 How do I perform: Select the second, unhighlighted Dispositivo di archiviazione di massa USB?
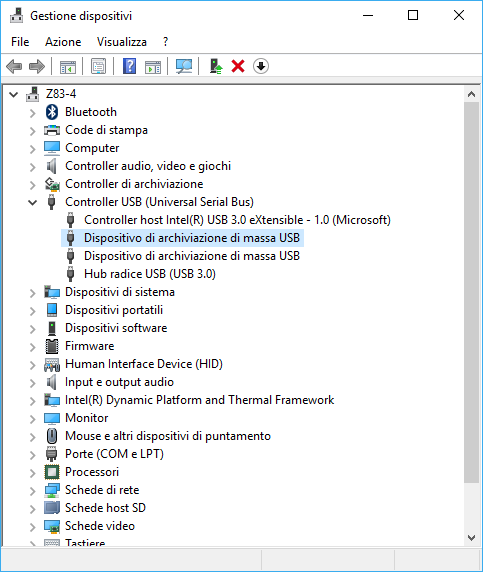(192, 256)
